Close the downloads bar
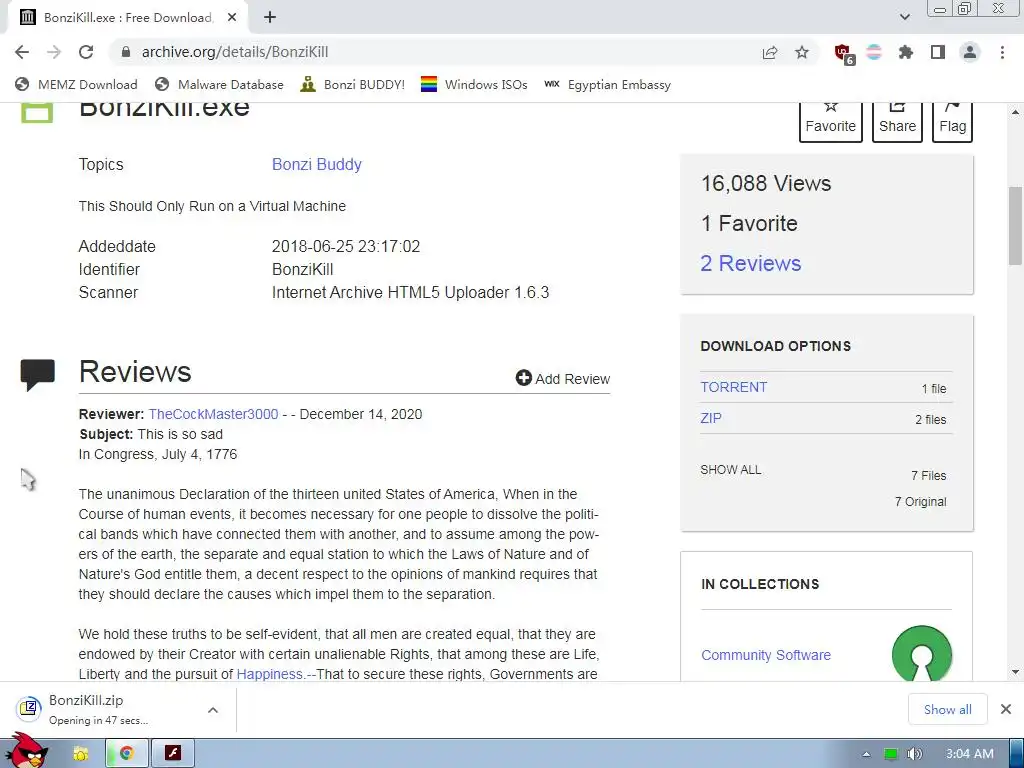 coord(1006,709)
